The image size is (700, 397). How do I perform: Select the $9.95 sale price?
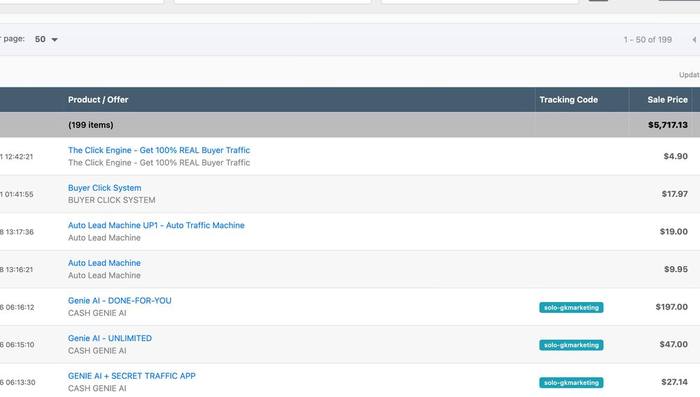pyautogui.click(x=676, y=269)
